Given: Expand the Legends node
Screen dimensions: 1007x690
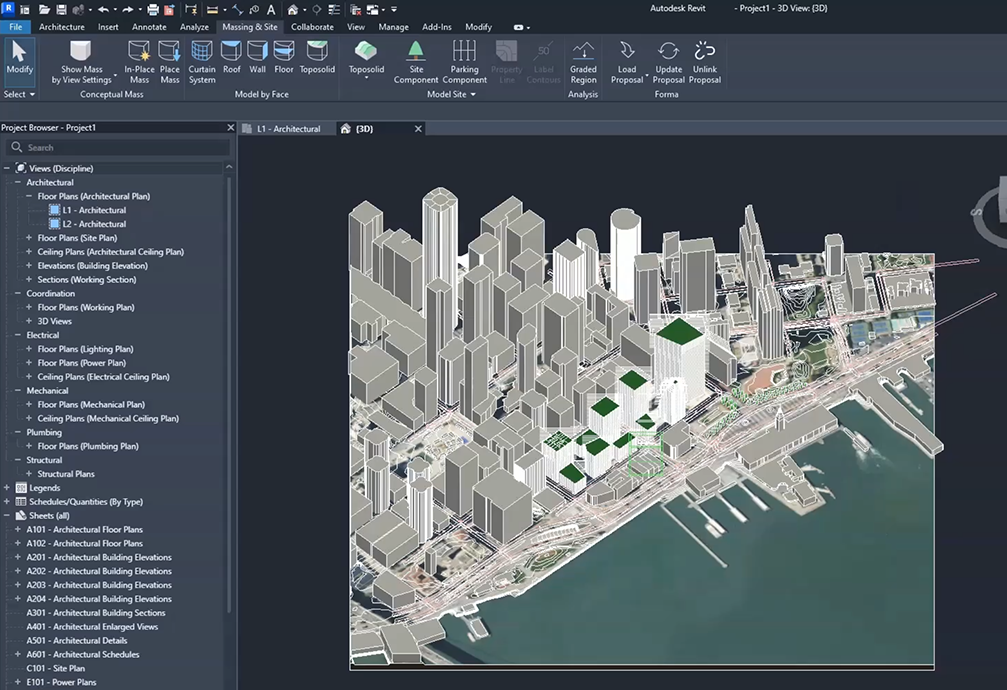Looking at the screenshot, I should (x=7, y=488).
